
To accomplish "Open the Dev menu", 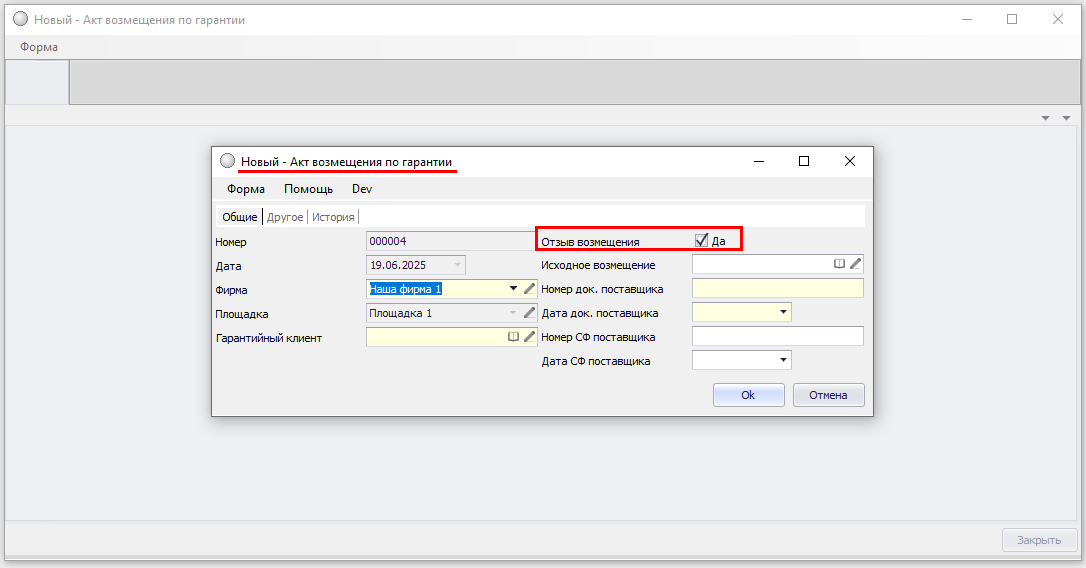I will tap(362, 189).
